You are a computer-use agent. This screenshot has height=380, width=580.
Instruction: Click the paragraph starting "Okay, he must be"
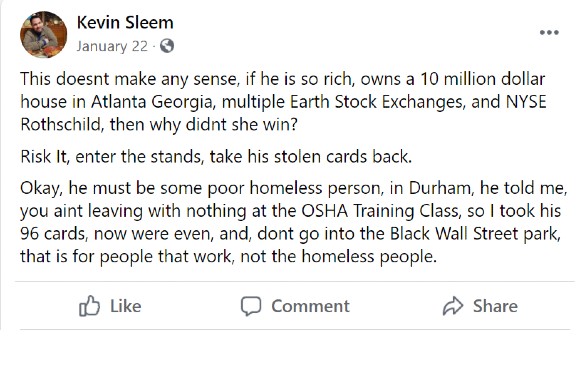(x=294, y=222)
